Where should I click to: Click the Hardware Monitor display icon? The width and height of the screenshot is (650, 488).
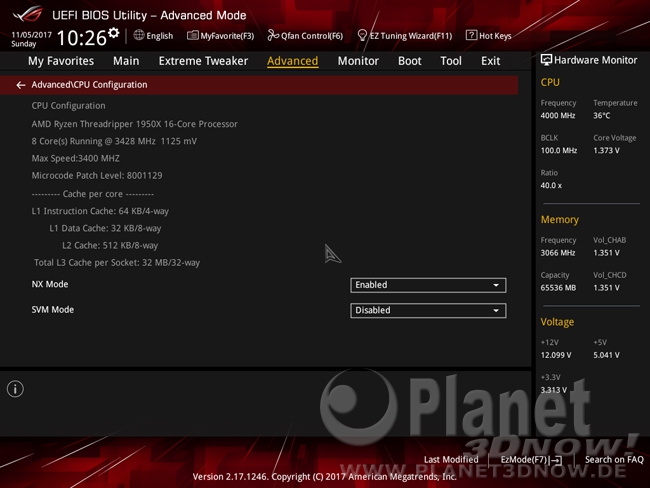546,60
